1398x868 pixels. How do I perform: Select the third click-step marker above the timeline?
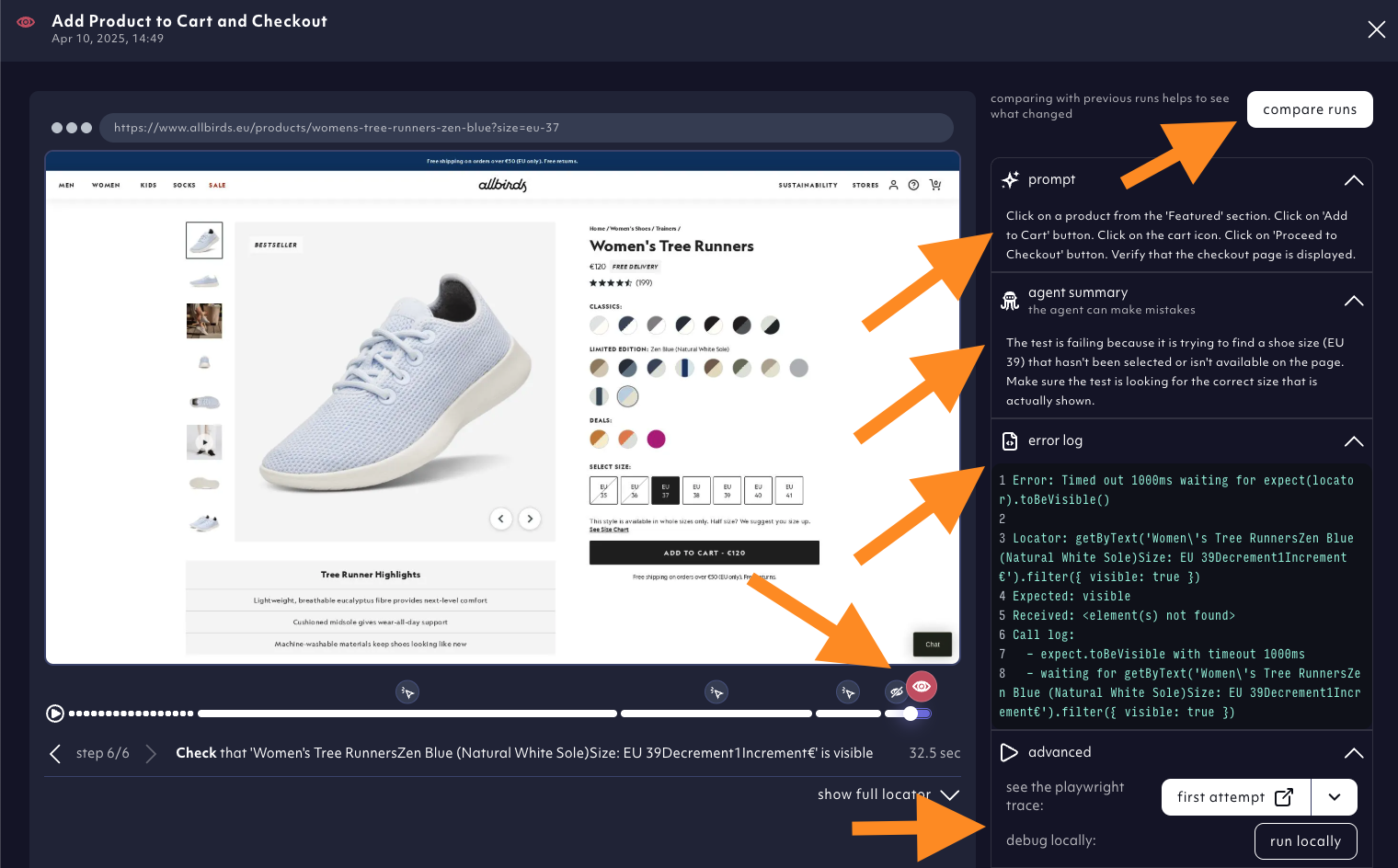pos(848,691)
